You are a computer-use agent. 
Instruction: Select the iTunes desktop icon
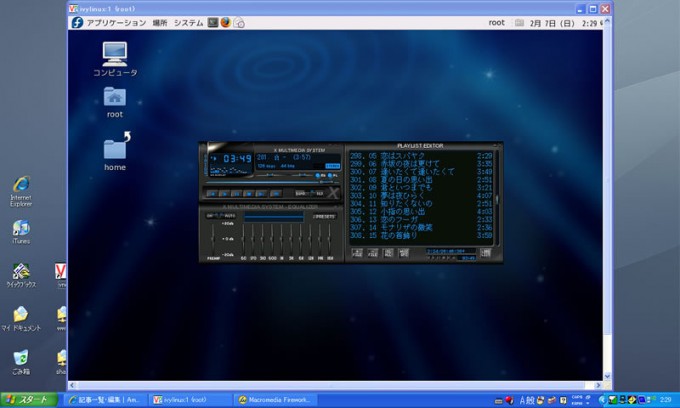click(x=21, y=232)
